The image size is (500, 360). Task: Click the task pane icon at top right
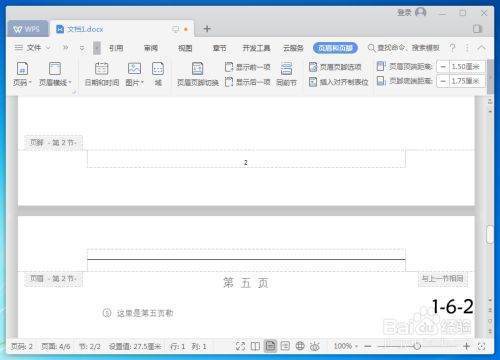[477, 29]
